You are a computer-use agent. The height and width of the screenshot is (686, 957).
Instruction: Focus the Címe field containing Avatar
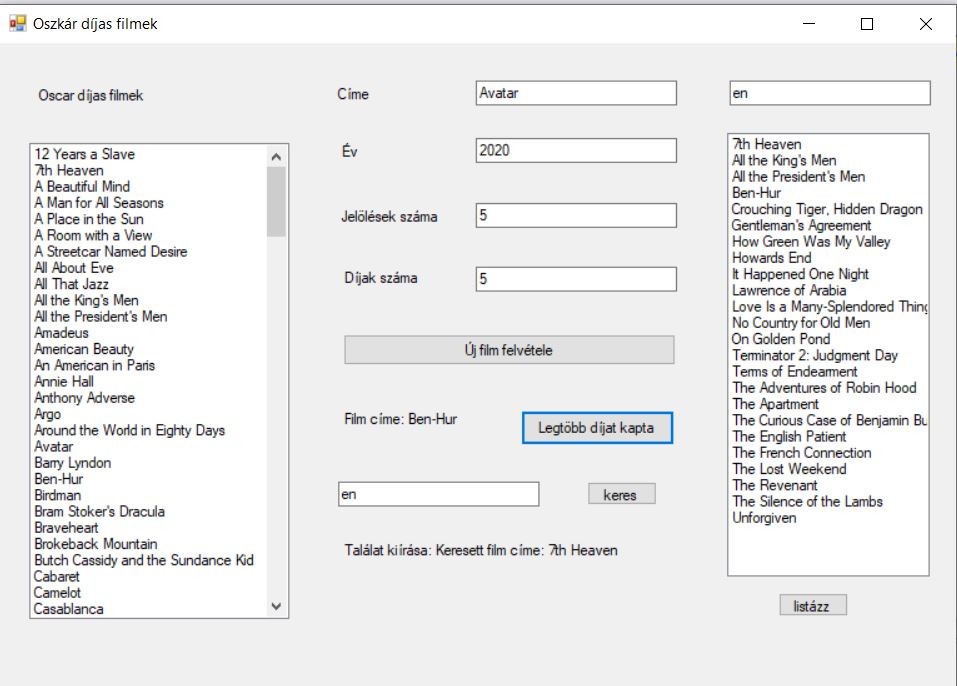pyautogui.click(x=576, y=93)
